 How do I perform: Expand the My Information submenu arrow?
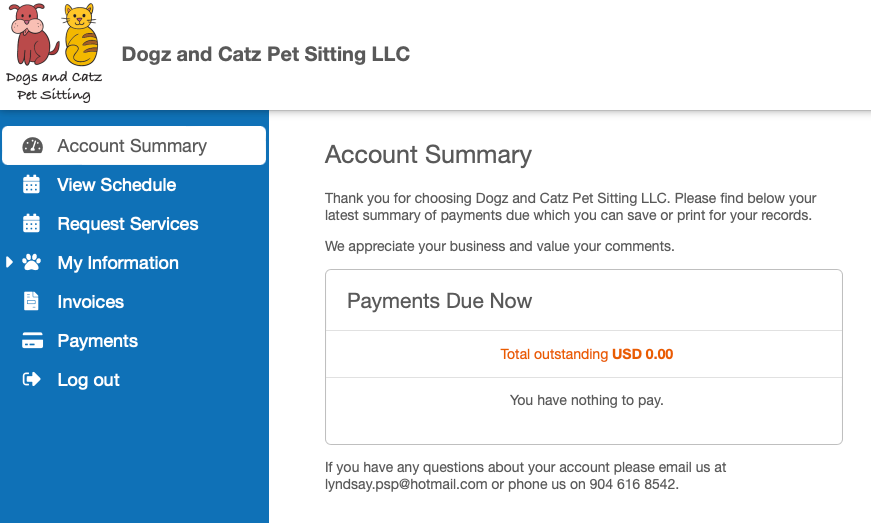pos(9,262)
